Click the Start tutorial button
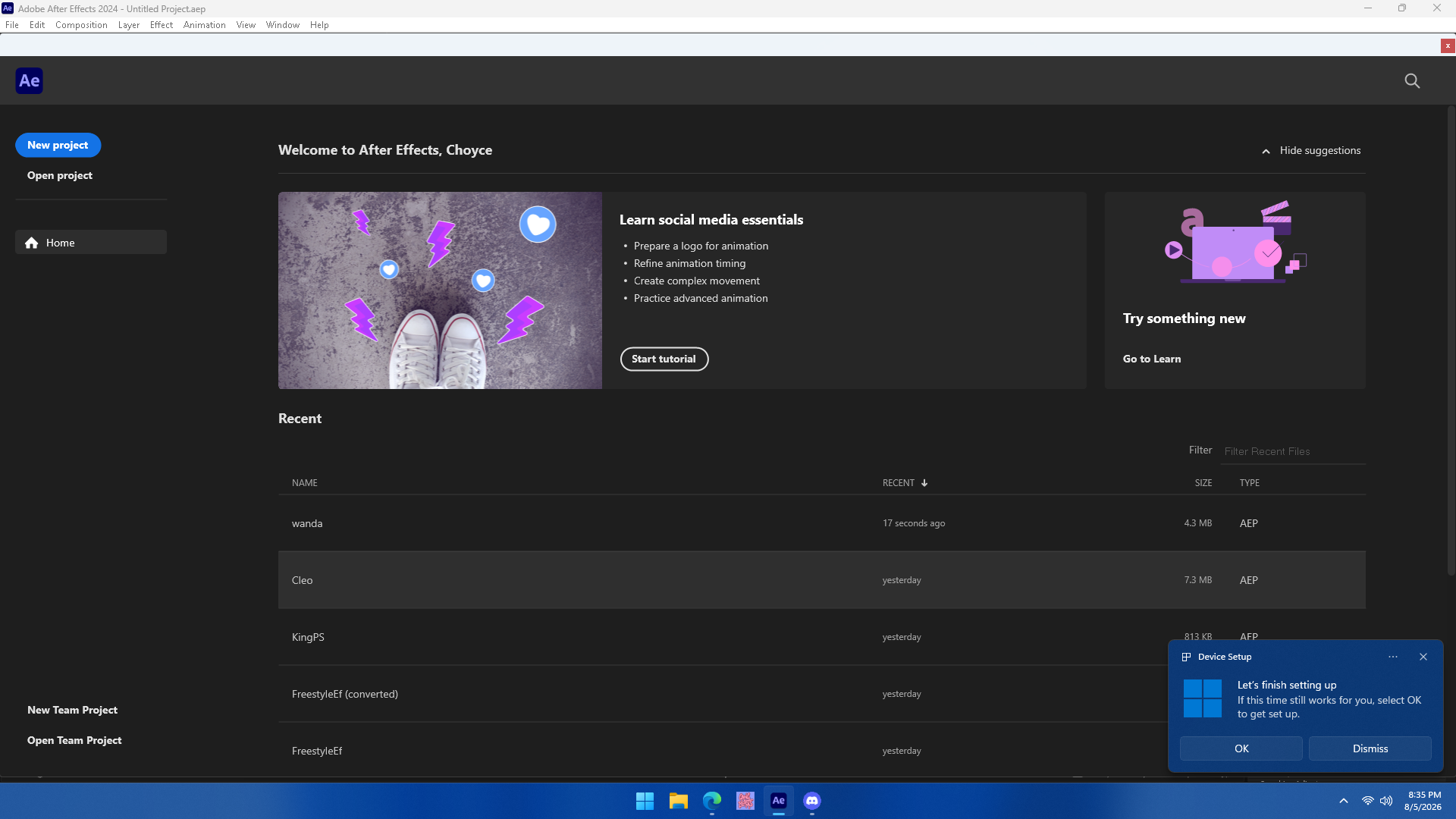The width and height of the screenshot is (1456, 819). pos(664,359)
